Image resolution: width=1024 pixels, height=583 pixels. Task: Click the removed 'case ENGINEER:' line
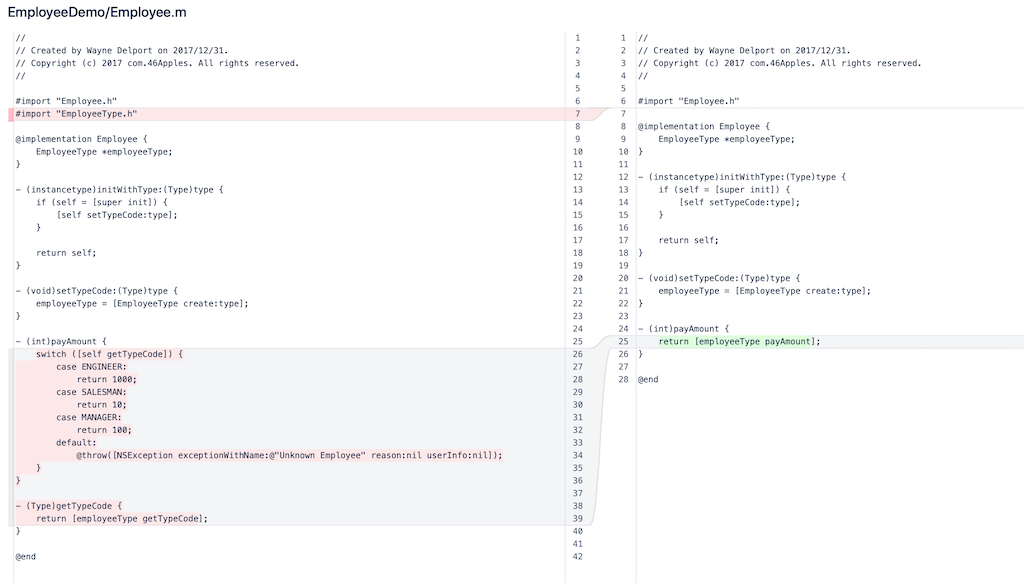(x=91, y=367)
